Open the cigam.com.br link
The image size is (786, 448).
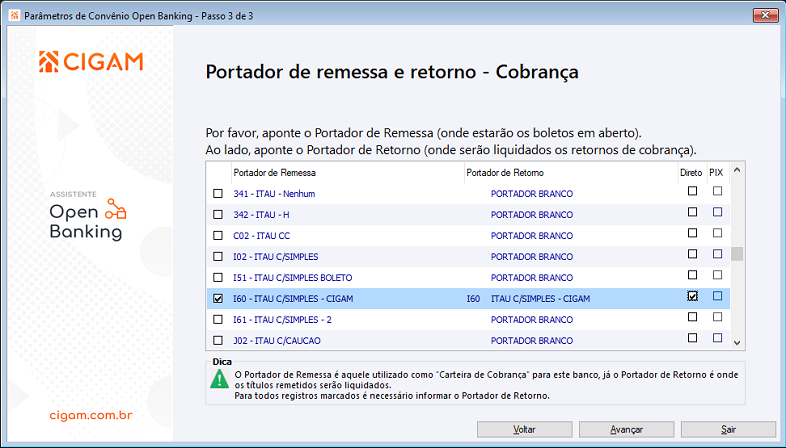click(x=90, y=414)
